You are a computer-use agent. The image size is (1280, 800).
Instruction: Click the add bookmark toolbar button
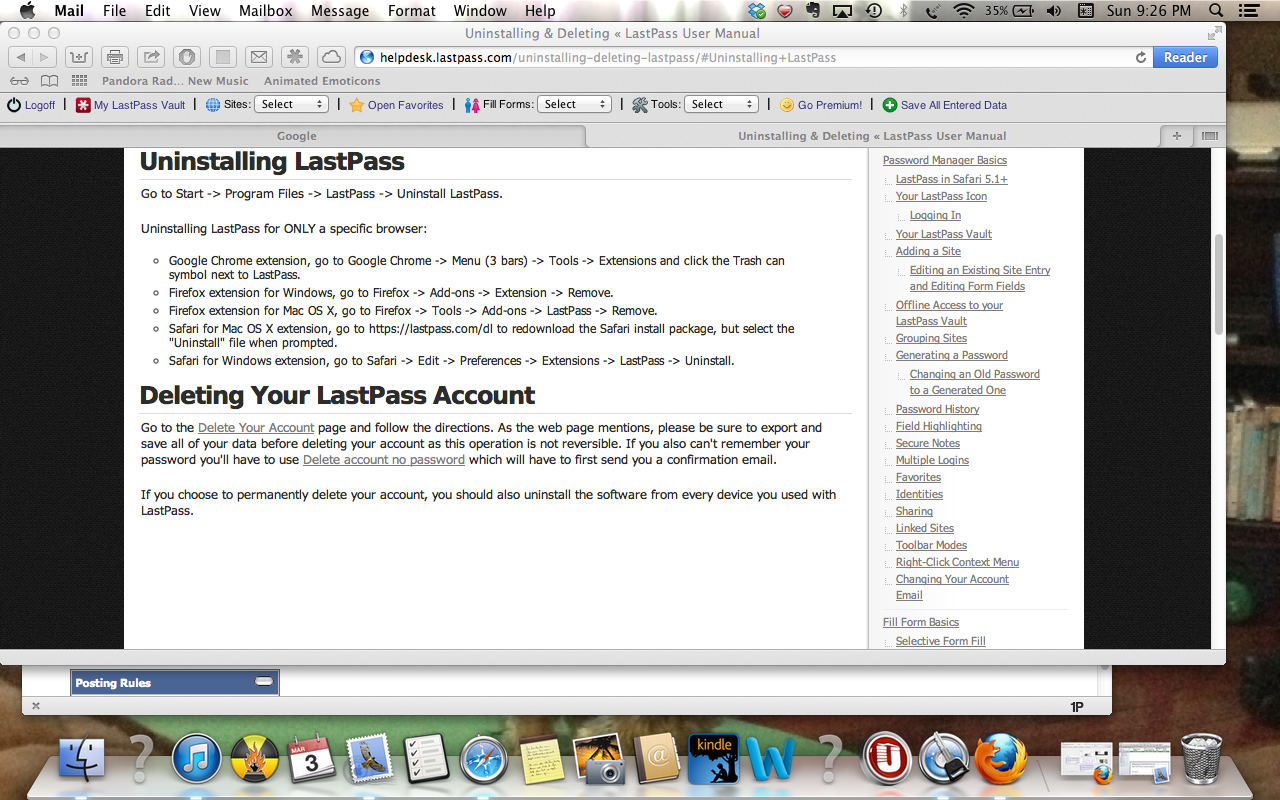(x=79, y=57)
